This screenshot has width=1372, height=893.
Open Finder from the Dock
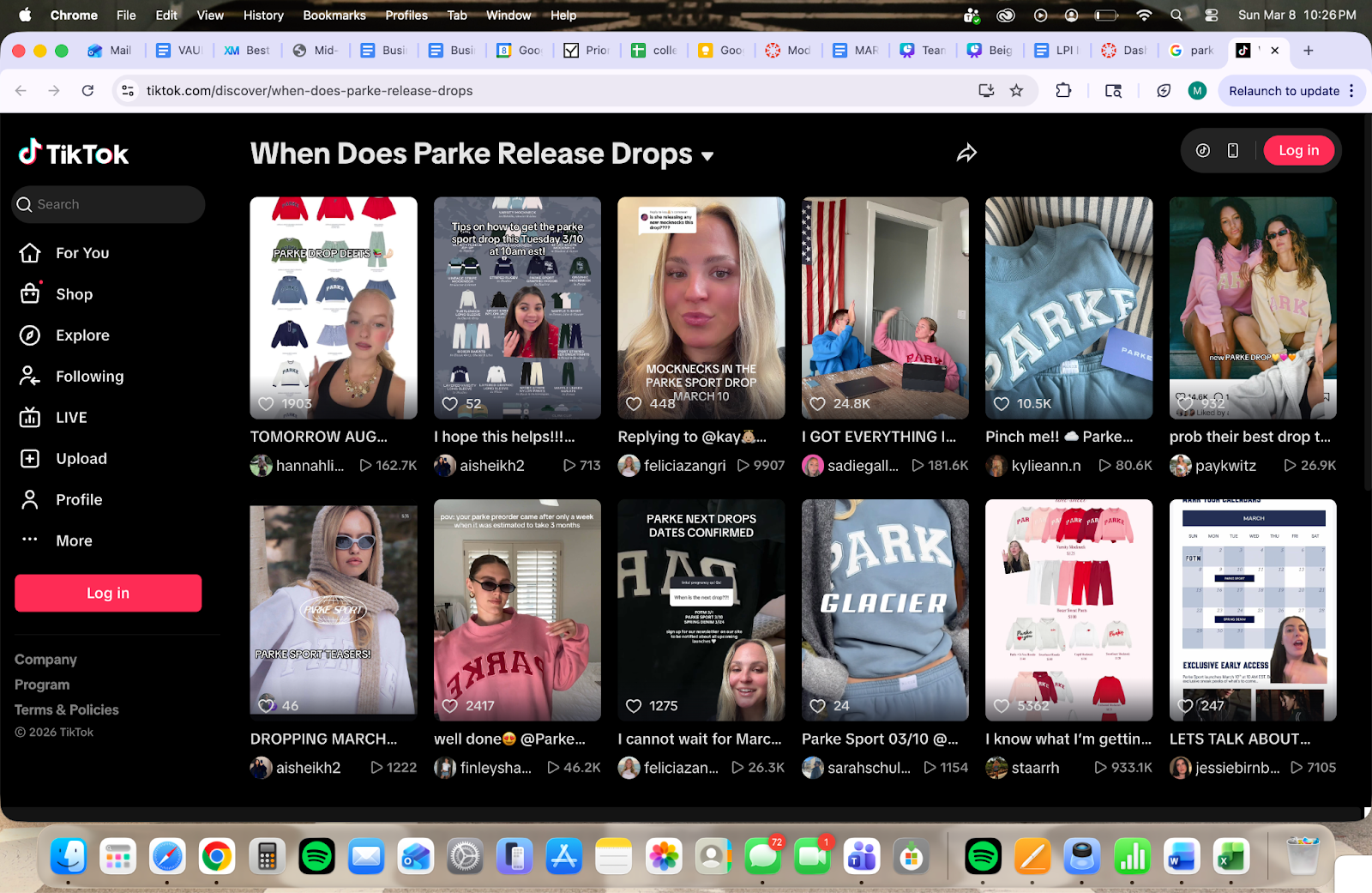point(69,856)
